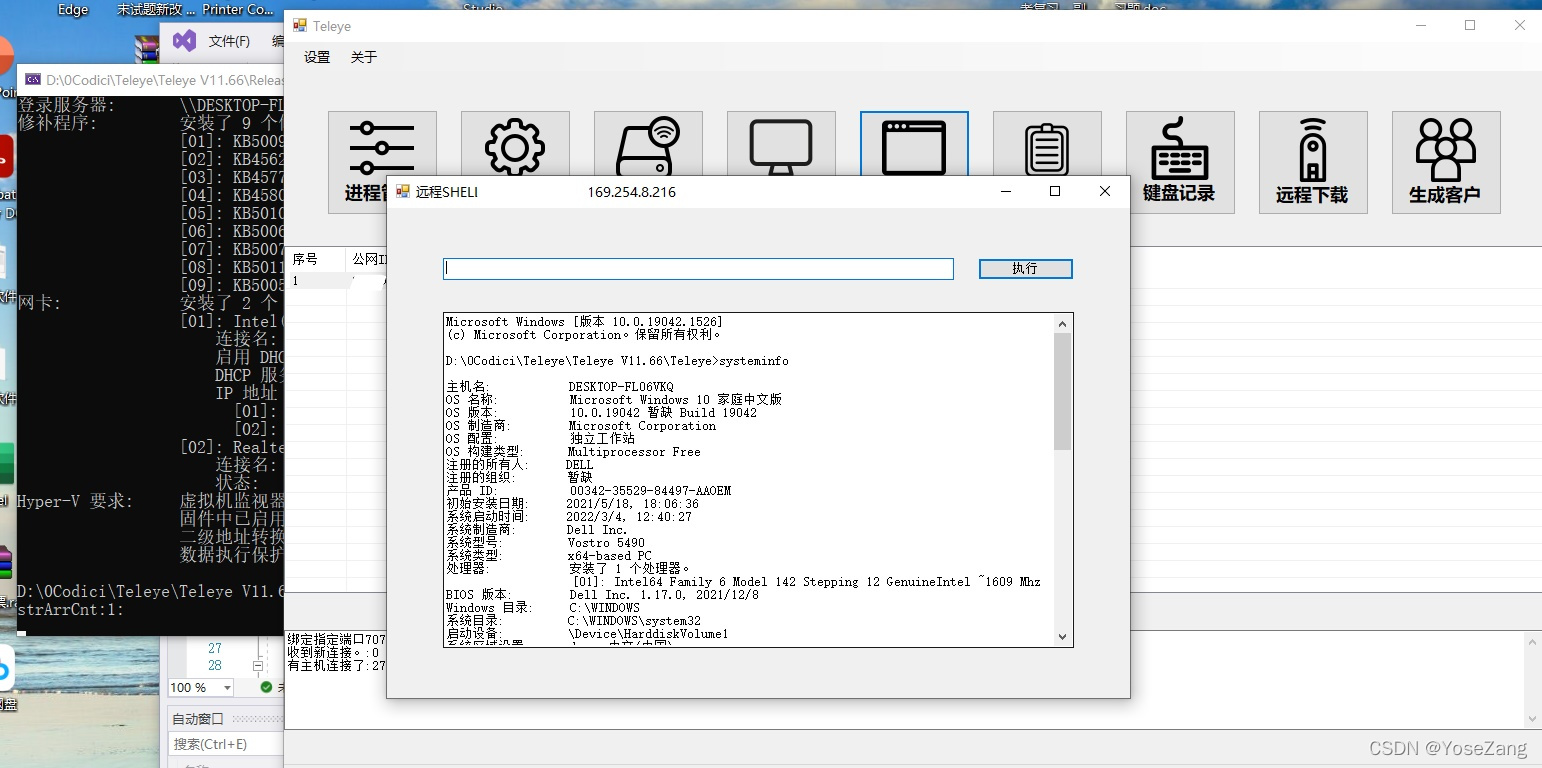Click down arrow of shell output scrollbar
The width and height of the screenshot is (1542, 768).
1062,637
